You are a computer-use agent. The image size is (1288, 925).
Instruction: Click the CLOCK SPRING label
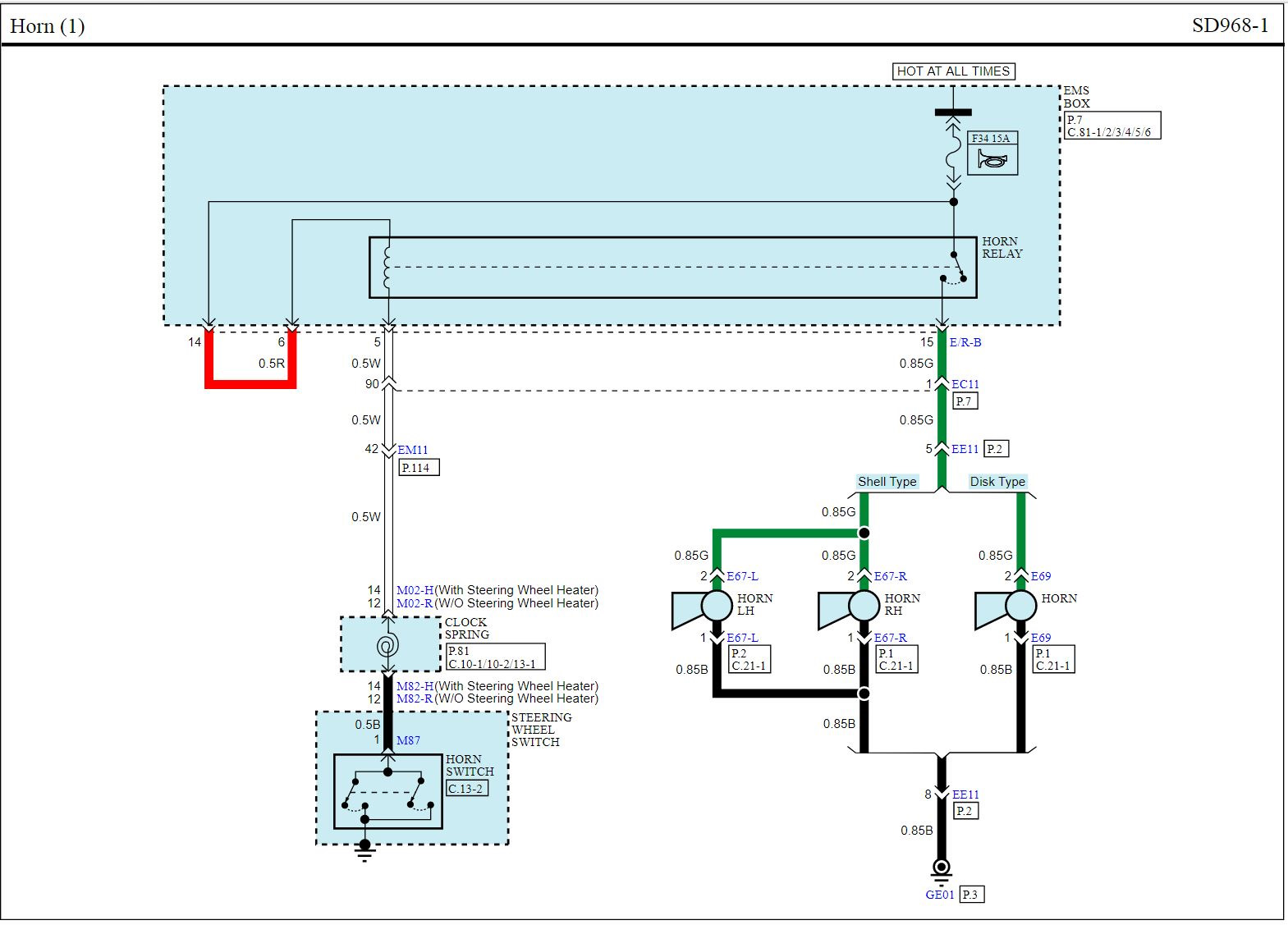click(x=466, y=629)
